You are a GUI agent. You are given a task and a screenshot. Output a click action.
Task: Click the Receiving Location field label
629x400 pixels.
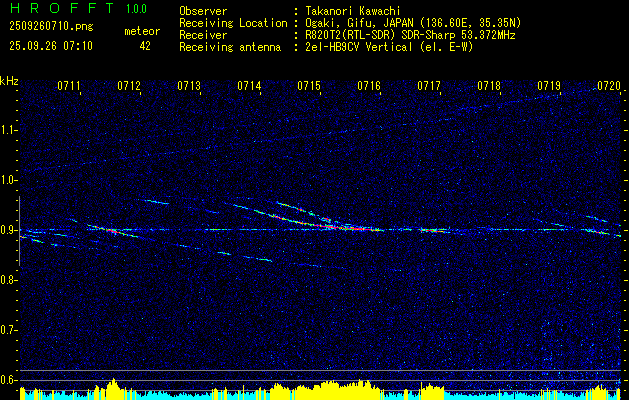(233, 23)
